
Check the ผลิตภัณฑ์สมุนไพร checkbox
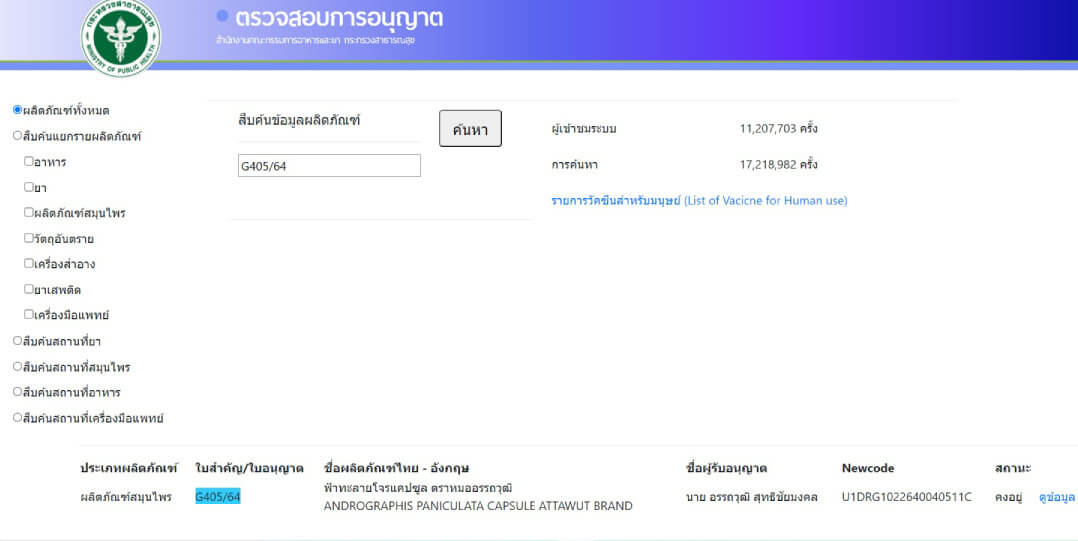(29, 212)
